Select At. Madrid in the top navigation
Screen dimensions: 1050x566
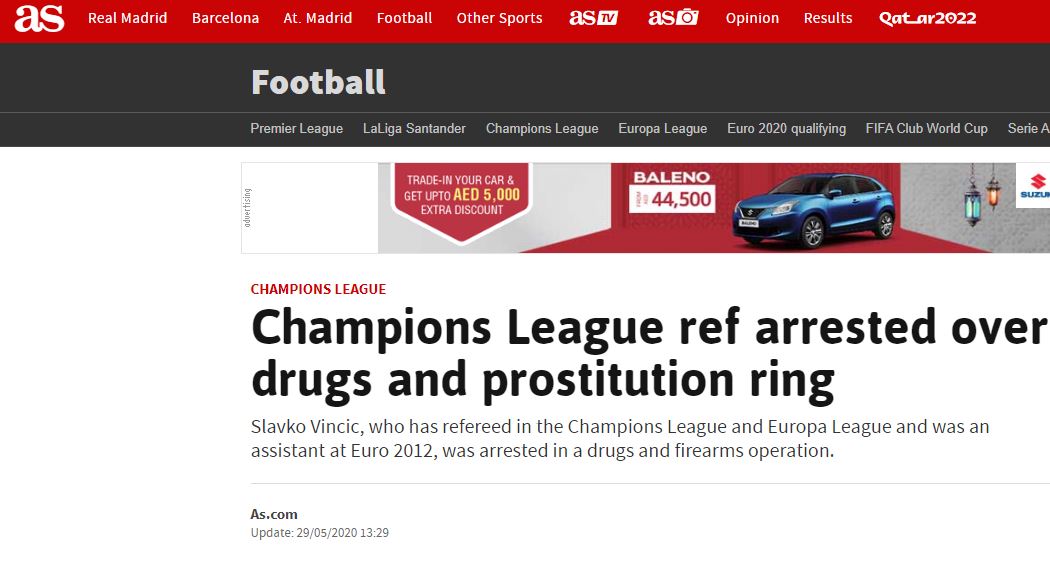(x=318, y=18)
